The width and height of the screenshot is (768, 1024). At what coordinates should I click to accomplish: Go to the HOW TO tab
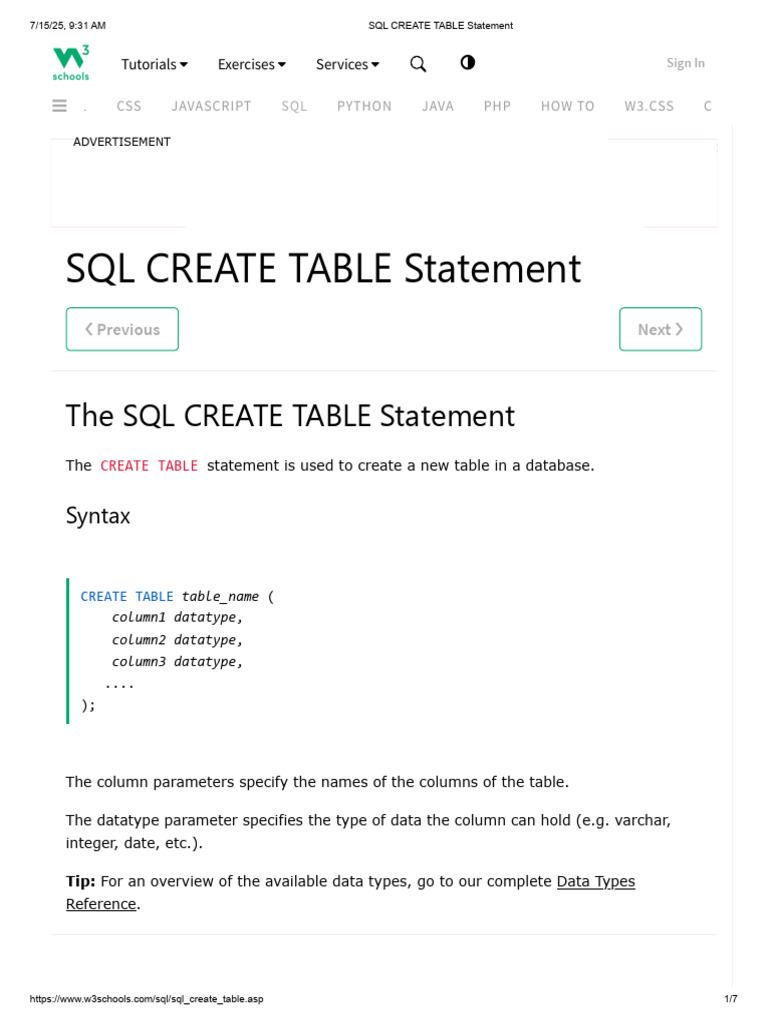click(x=567, y=106)
